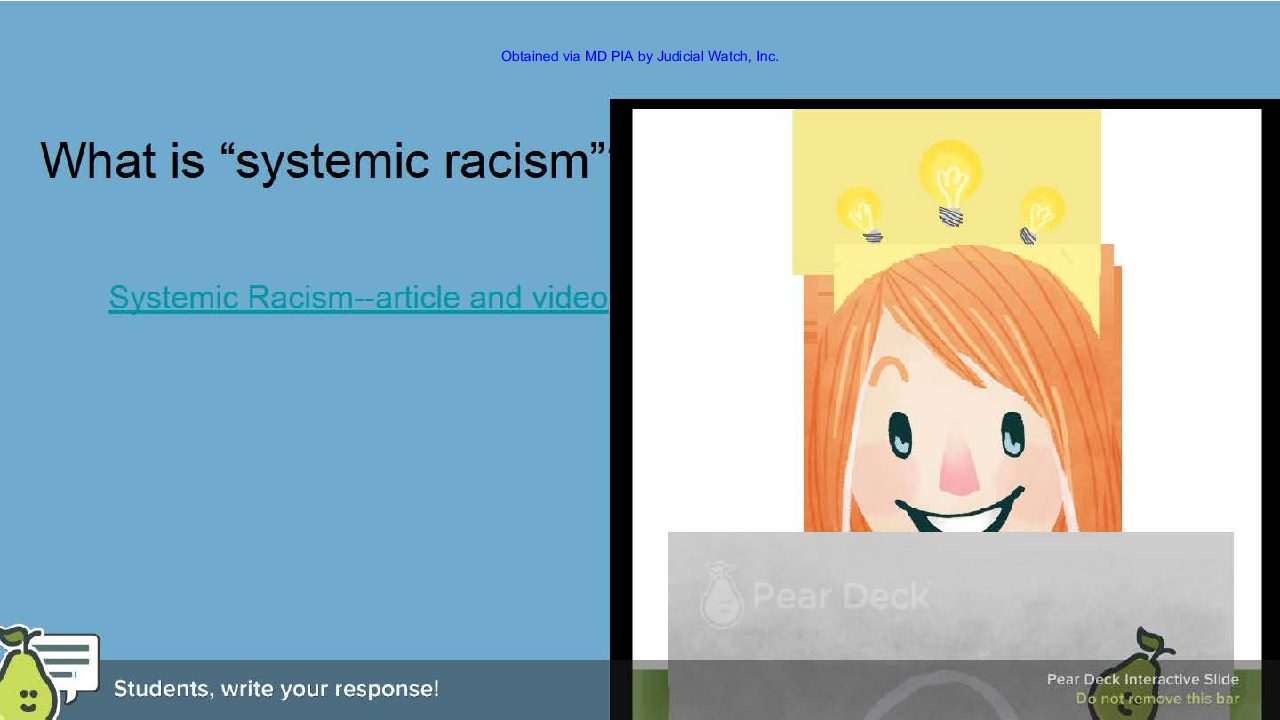Click the faded Pear Deck pear logo
Image resolution: width=1280 pixels, height=720 pixels.
pyautogui.click(x=719, y=596)
